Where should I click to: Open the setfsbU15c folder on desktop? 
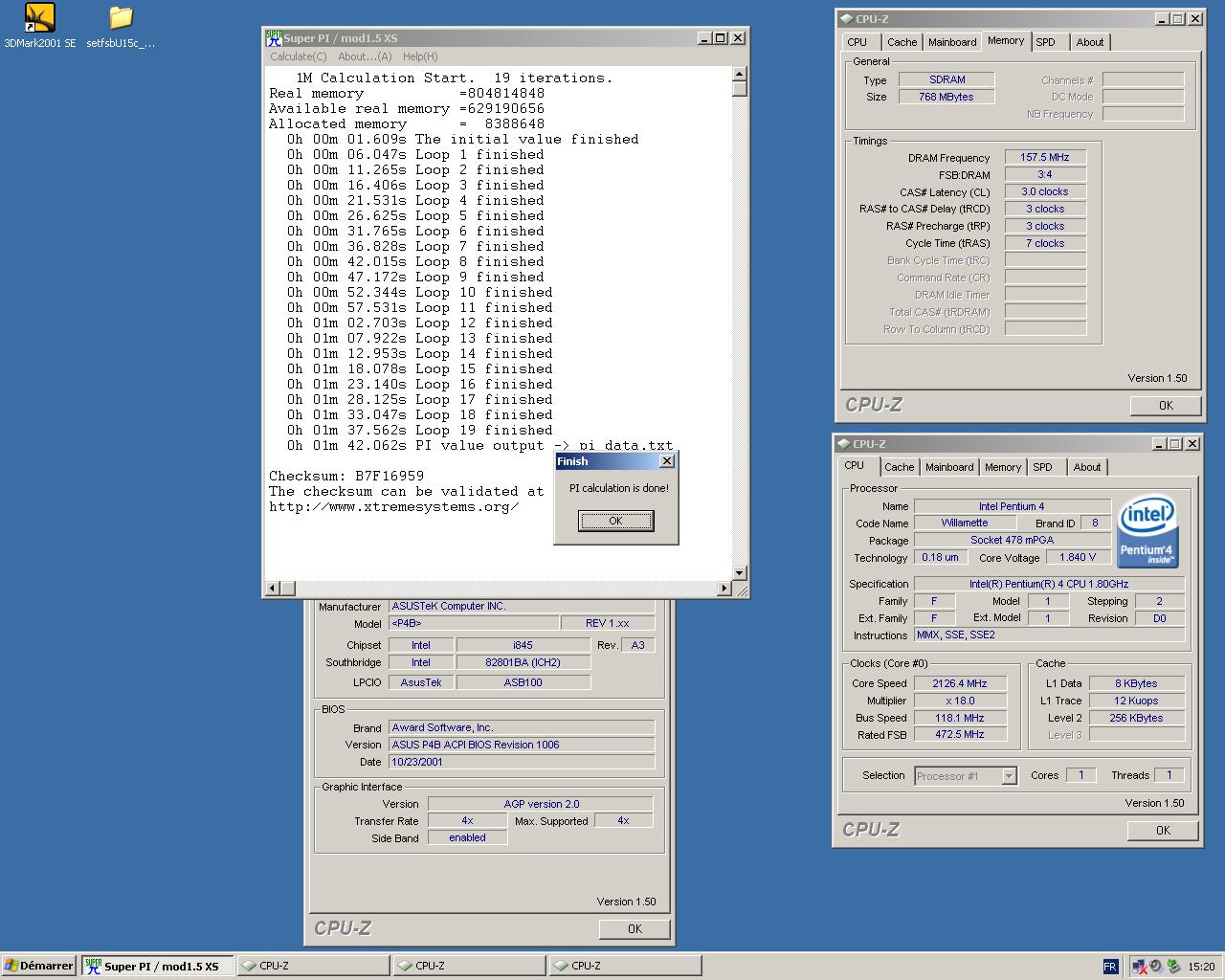[121, 26]
